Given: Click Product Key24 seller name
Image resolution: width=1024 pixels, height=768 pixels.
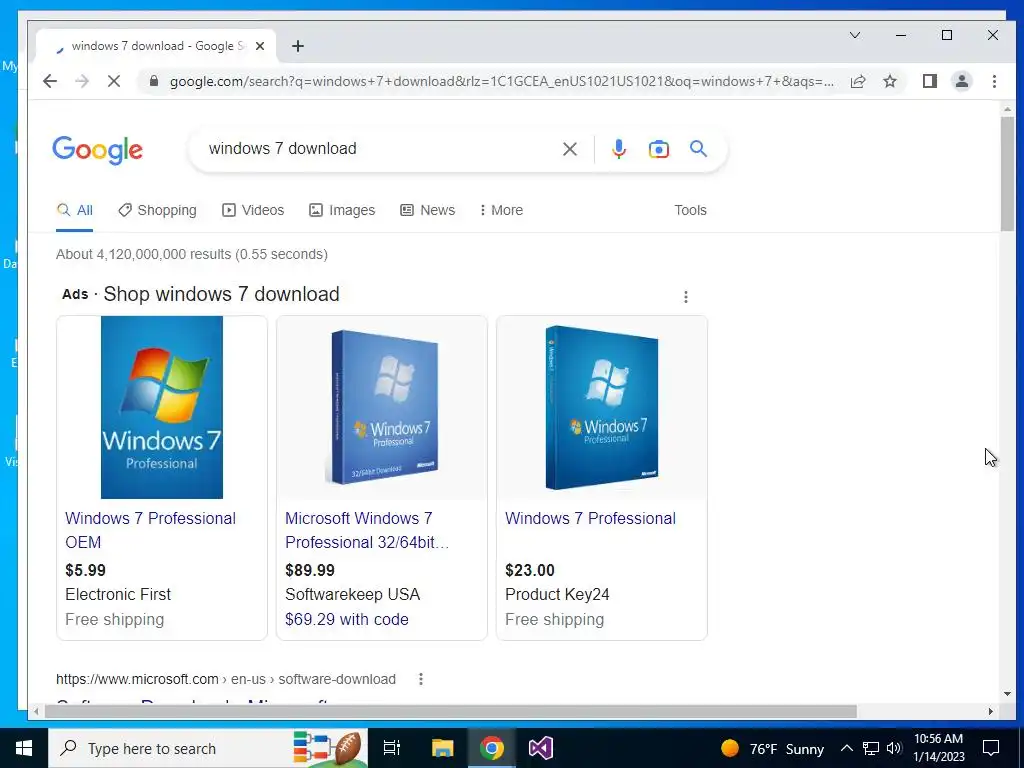Looking at the screenshot, I should (x=557, y=594).
